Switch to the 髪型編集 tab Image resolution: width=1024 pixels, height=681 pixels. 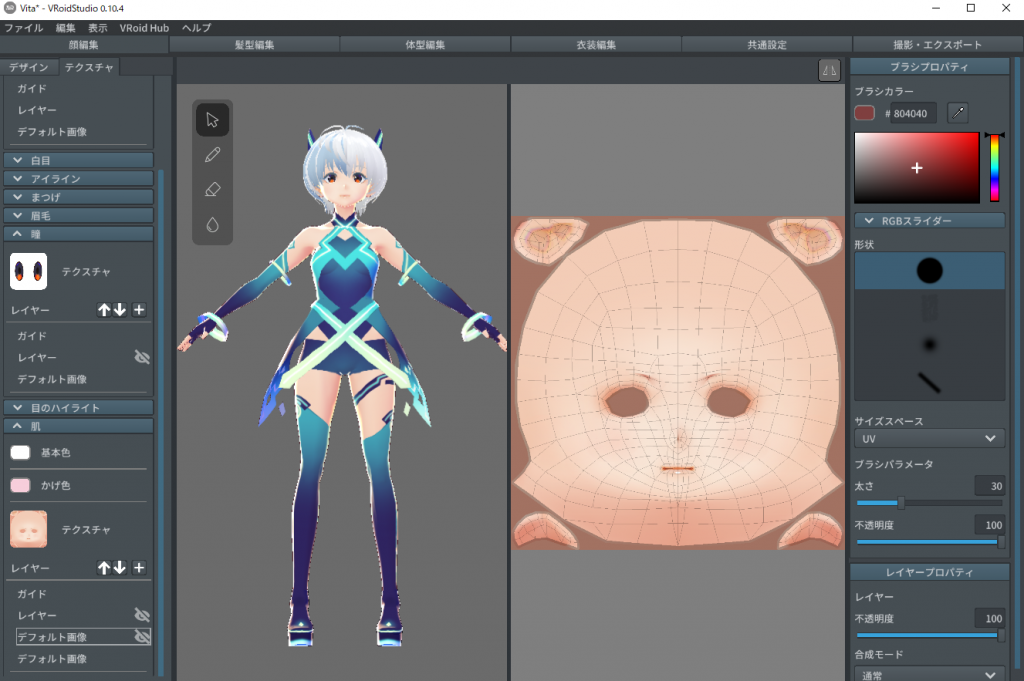[255, 45]
